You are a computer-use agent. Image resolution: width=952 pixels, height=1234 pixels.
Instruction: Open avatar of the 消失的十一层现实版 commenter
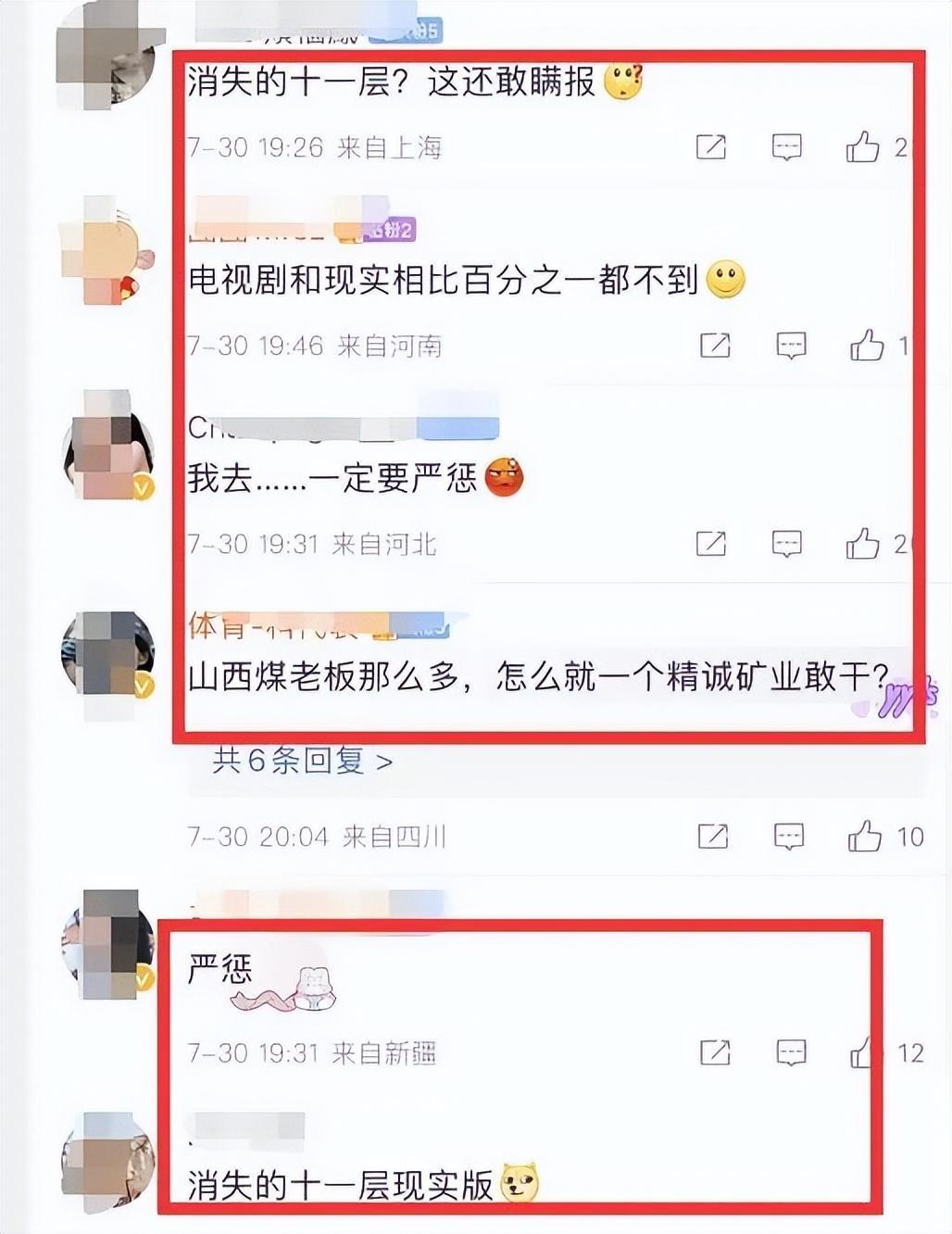(107, 1162)
